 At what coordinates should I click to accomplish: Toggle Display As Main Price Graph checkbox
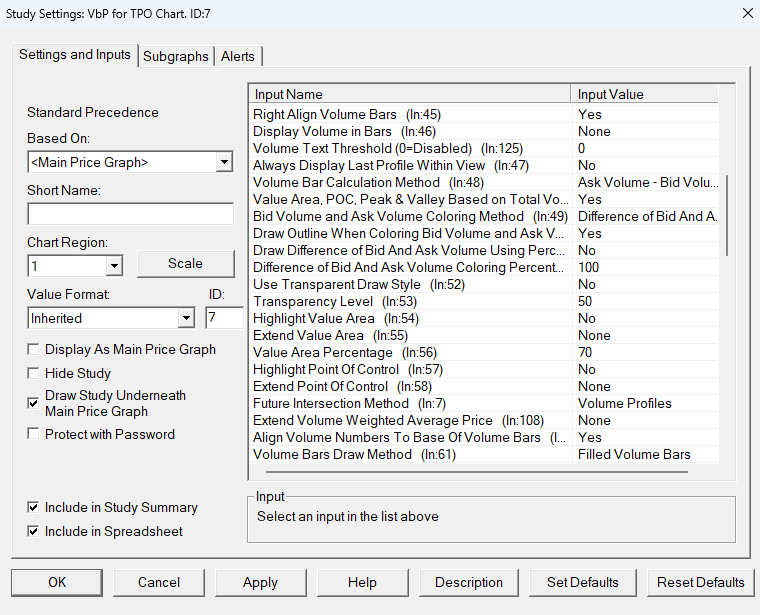pos(35,350)
